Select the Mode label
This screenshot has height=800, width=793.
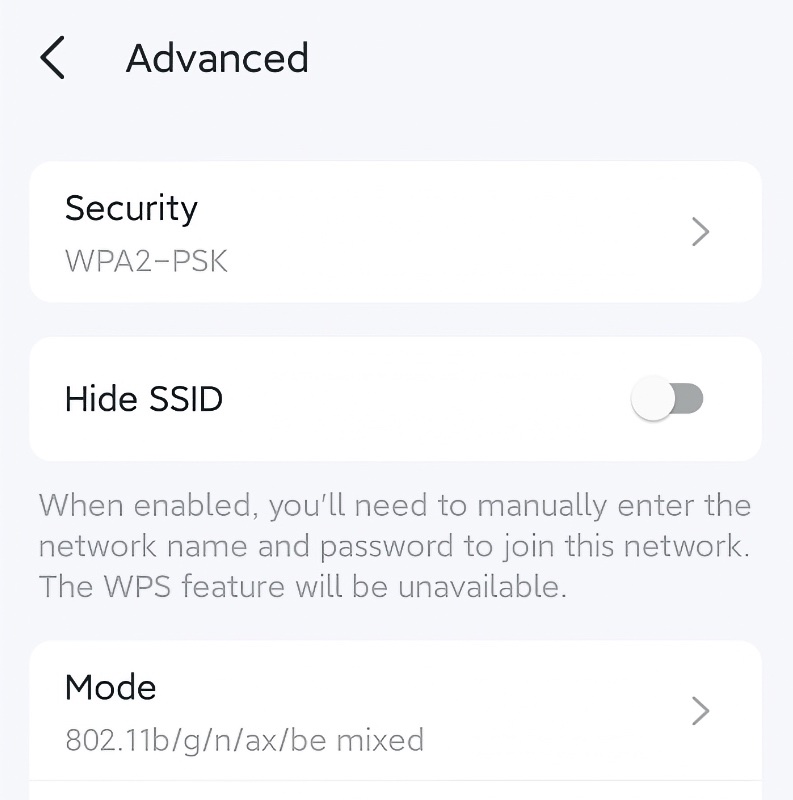(110, 687)
